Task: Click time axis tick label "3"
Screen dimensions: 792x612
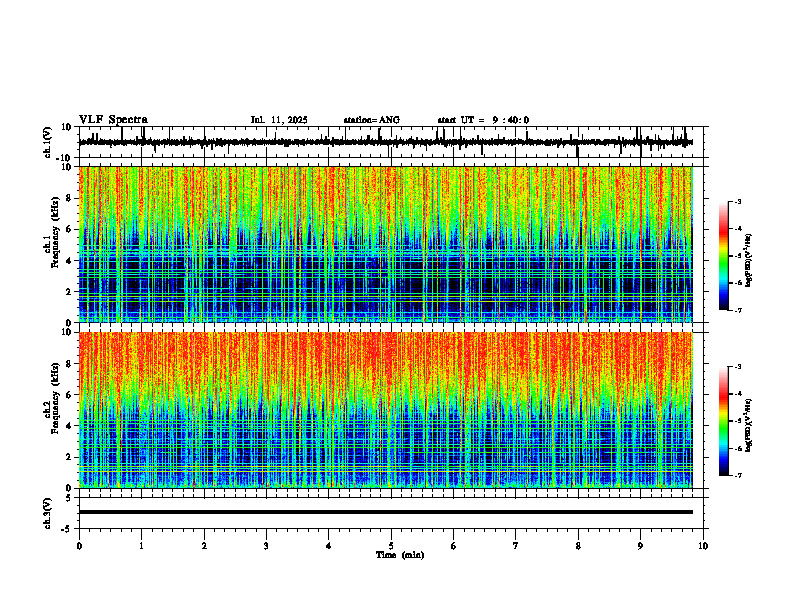Action: (266, 546)
